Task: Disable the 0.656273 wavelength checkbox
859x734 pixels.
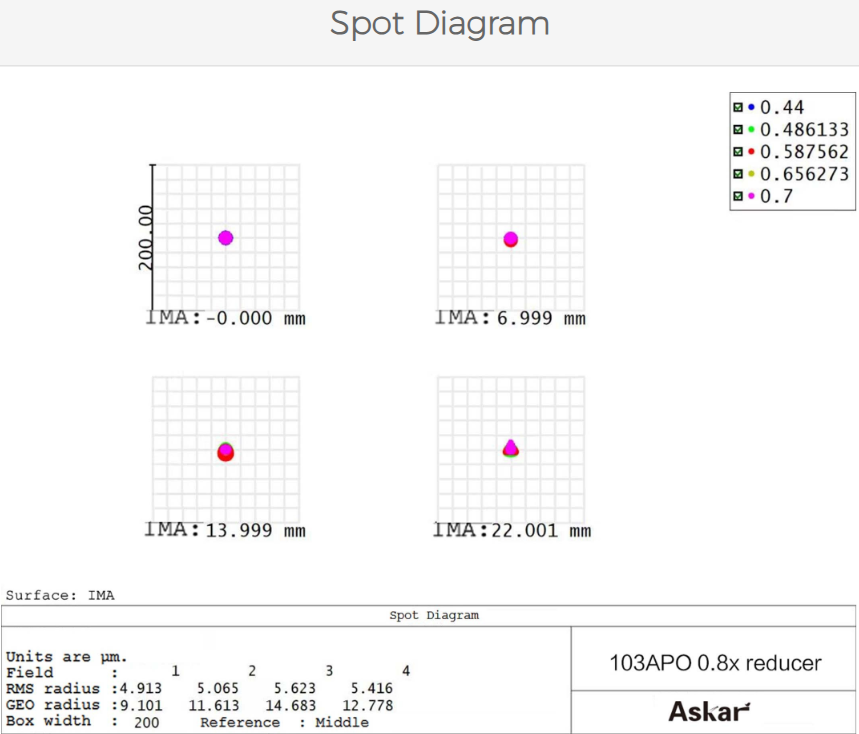Action: click(737, 174)
